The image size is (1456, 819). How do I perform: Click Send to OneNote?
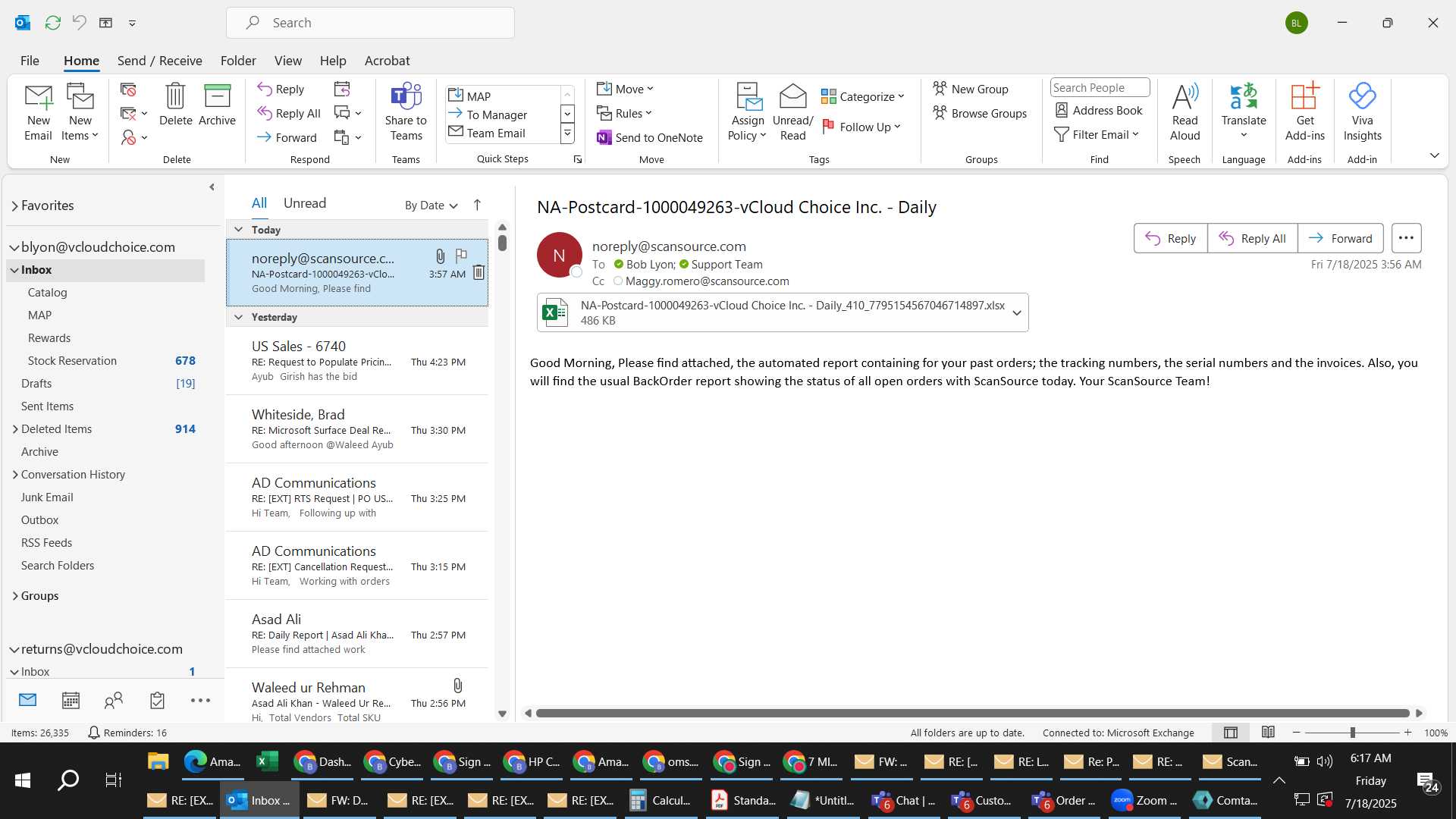[x=650, y=137]
